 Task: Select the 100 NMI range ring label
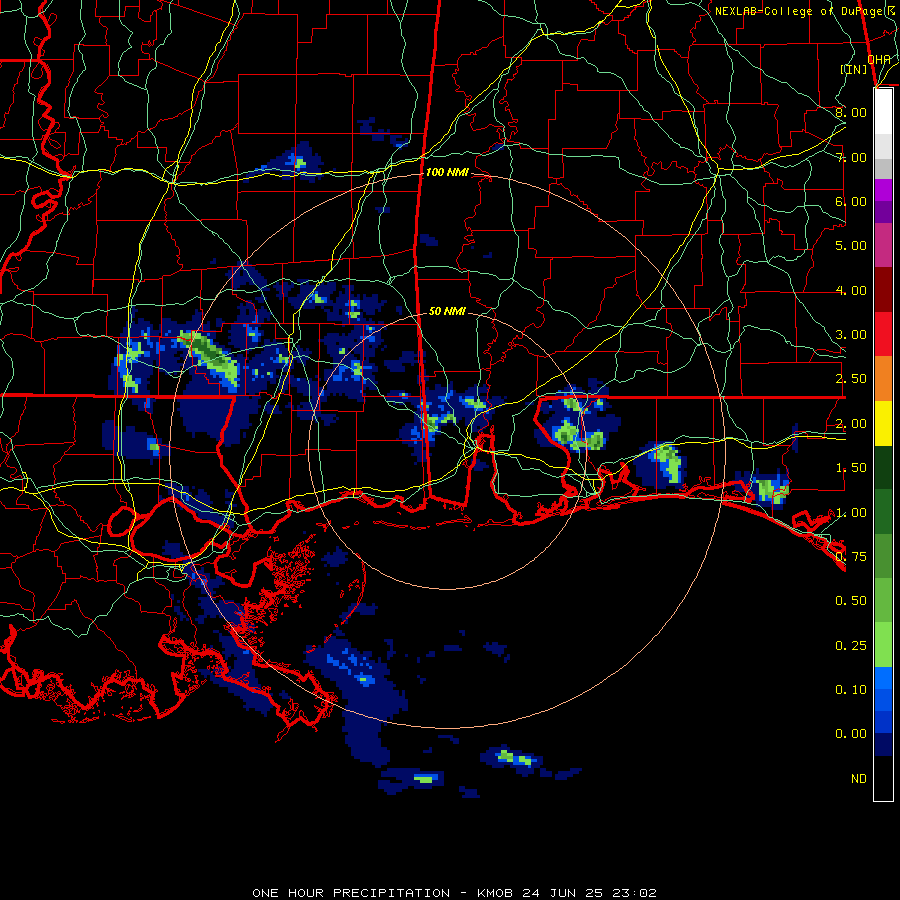coord(447,172)
